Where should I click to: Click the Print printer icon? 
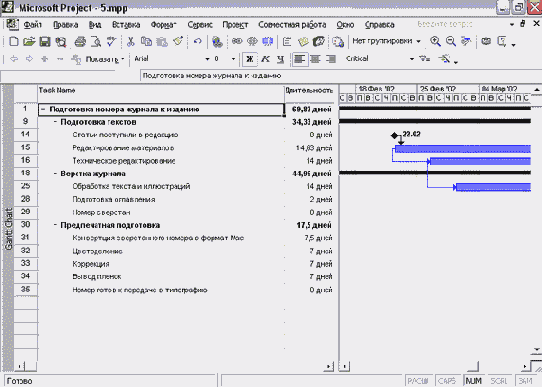coord(80,42)
